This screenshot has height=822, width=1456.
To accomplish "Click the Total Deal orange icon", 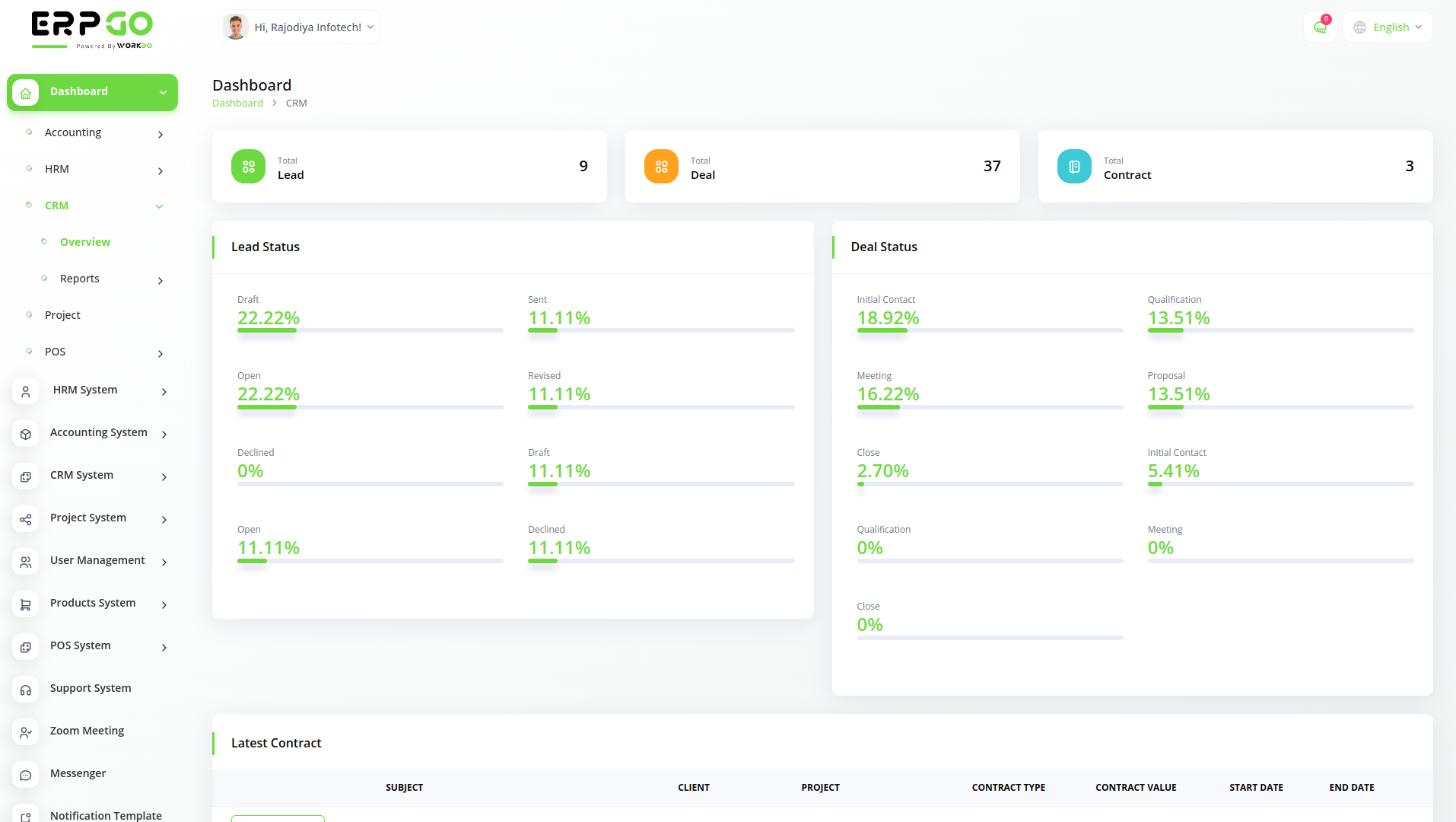I will (x=661, y=167).
